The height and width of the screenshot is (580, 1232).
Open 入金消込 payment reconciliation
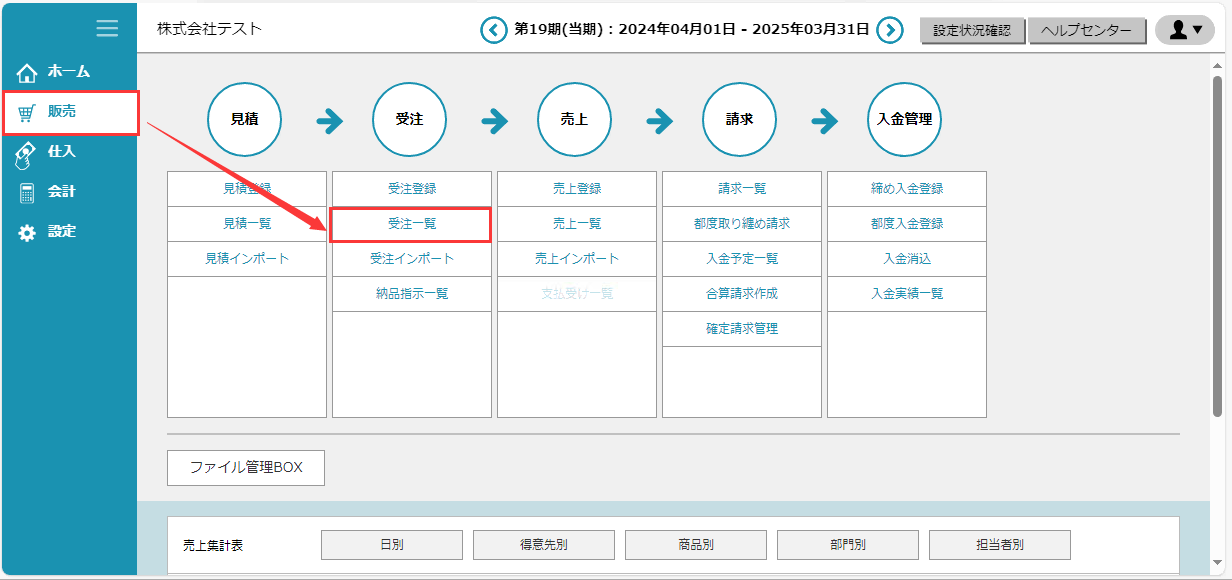click(907, 259)
